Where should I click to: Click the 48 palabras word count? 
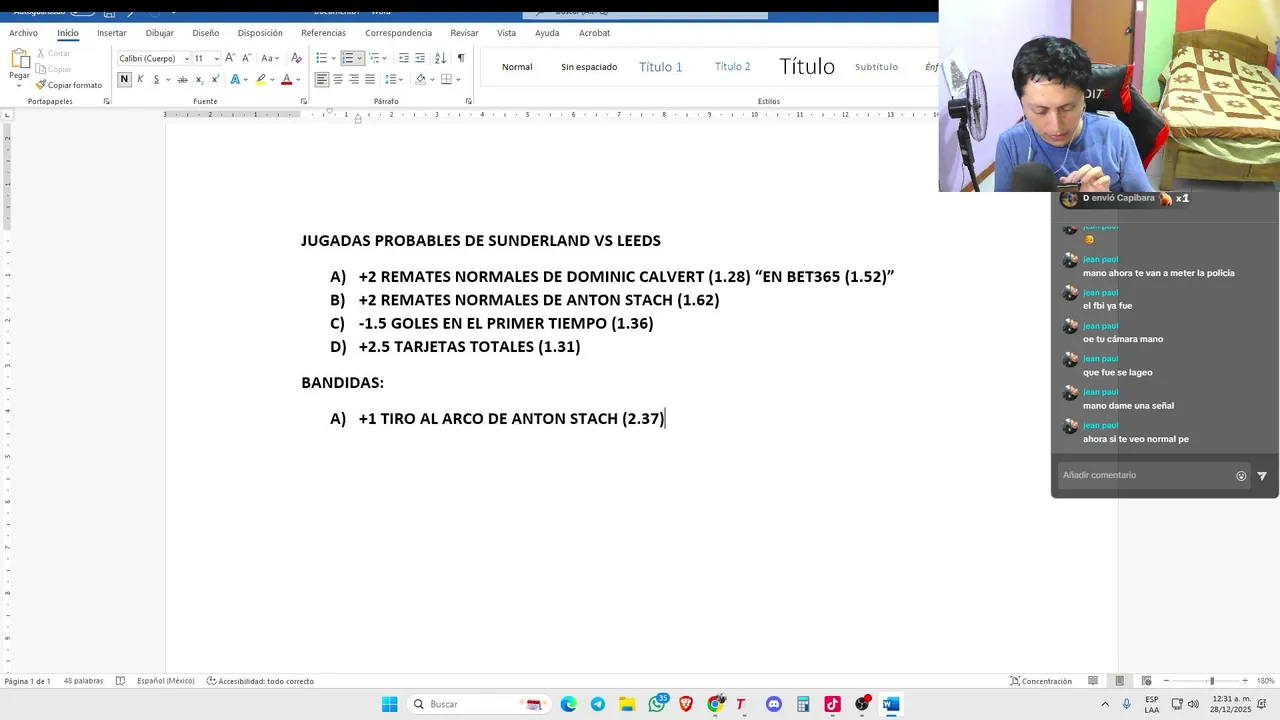pyautogui.click(x=83, y=681)
